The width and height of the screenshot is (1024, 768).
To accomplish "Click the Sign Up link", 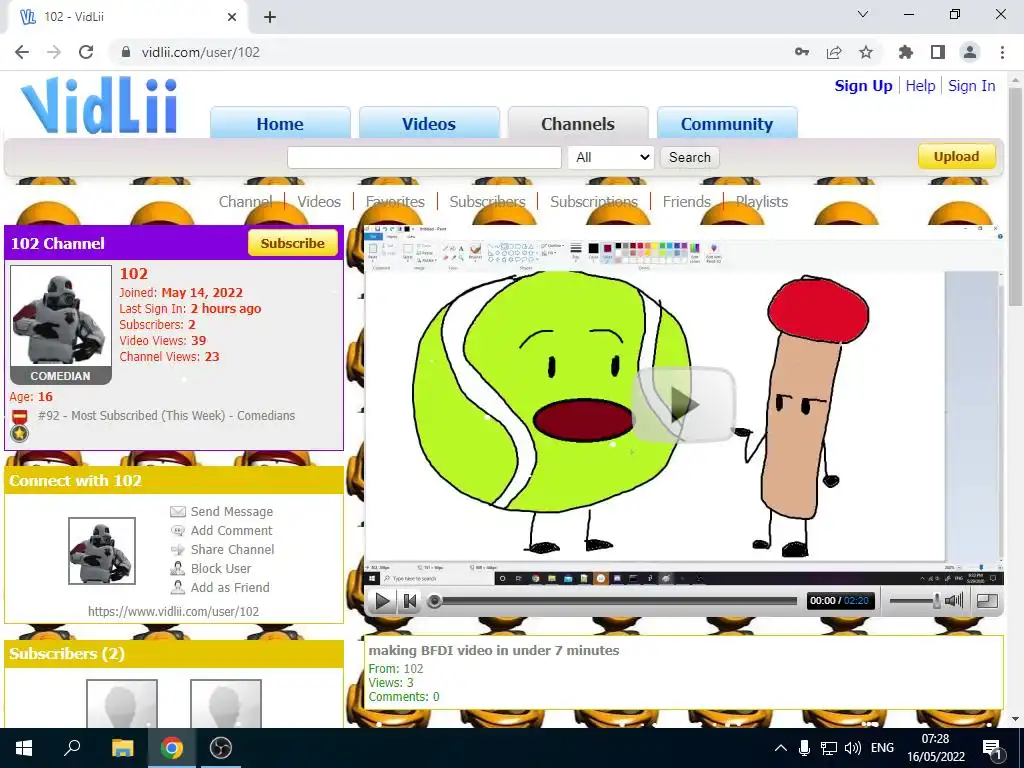I will pyautogui.click(x=863, y=86).
